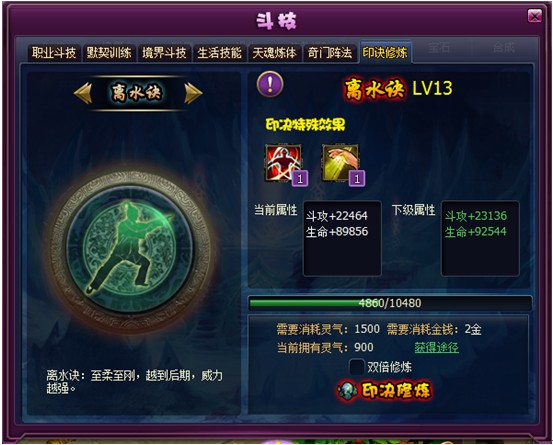The image size is (553, 445).
Task: Close the 斗技 window with X
Action: click(x=534, y=16)
